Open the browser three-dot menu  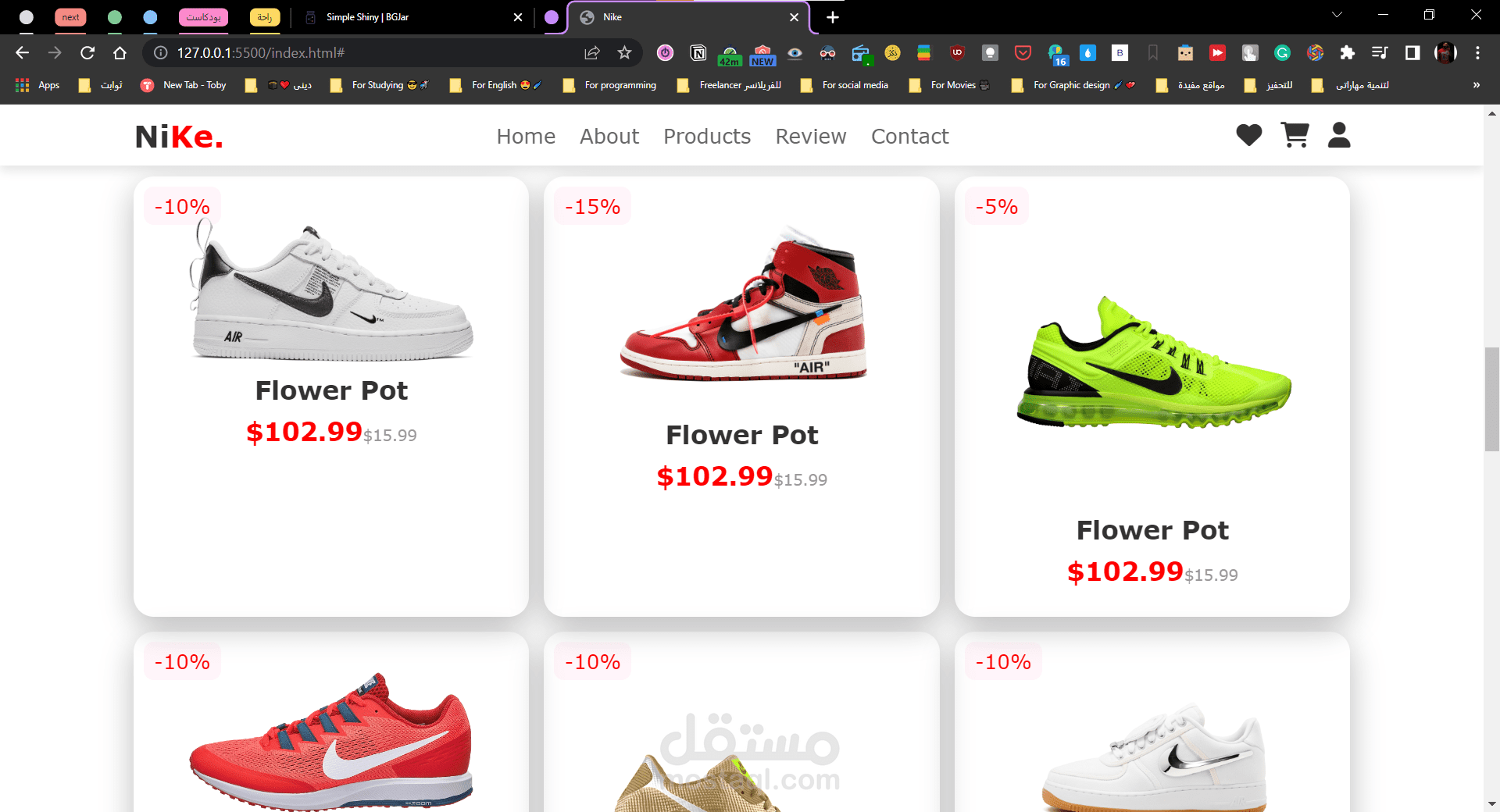point(1477,52)
